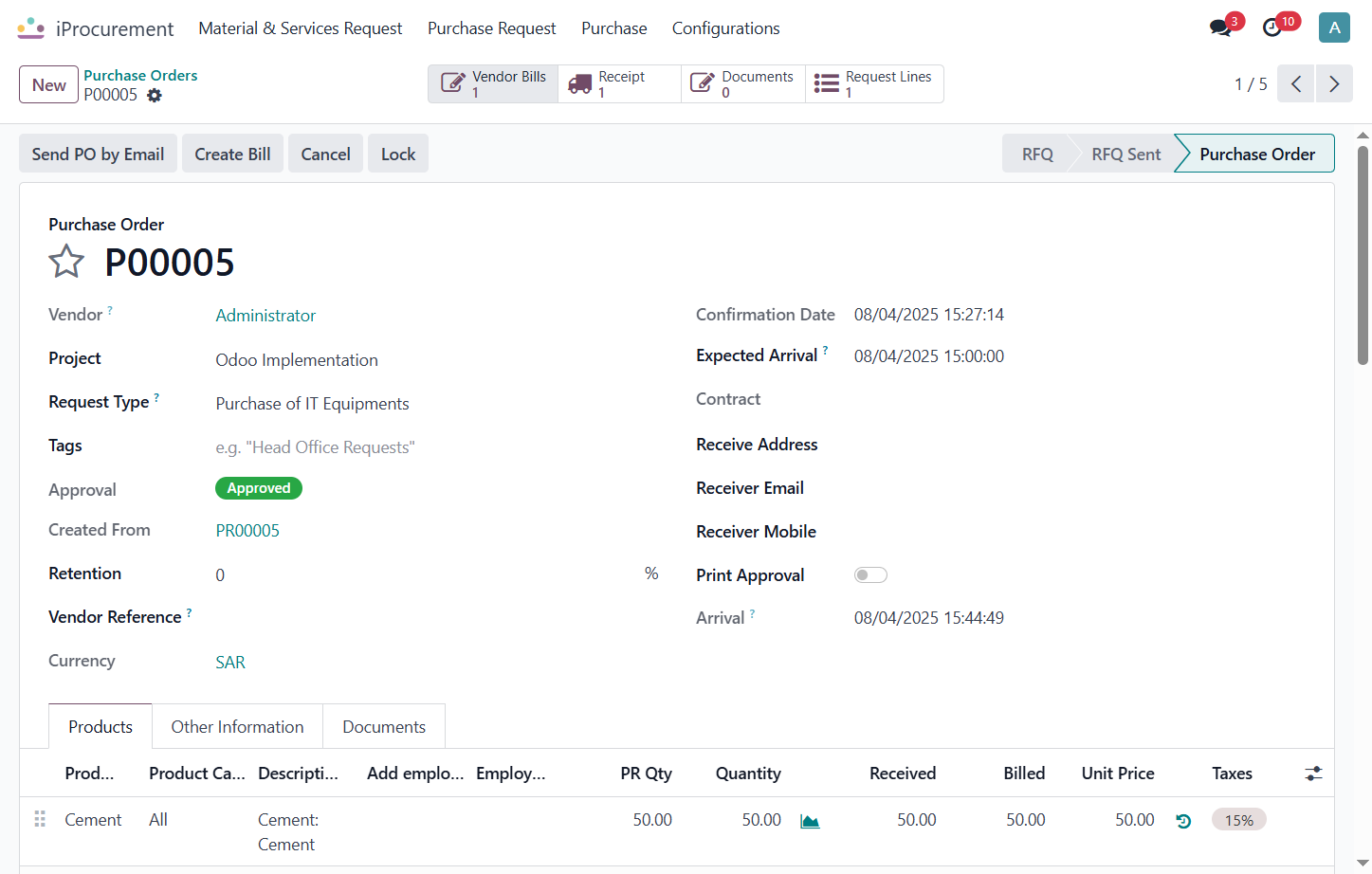The width and height of the screenshot is (1372, 874).
Task: Click the gear actions icon beside P00005
Action: [155, 95]
